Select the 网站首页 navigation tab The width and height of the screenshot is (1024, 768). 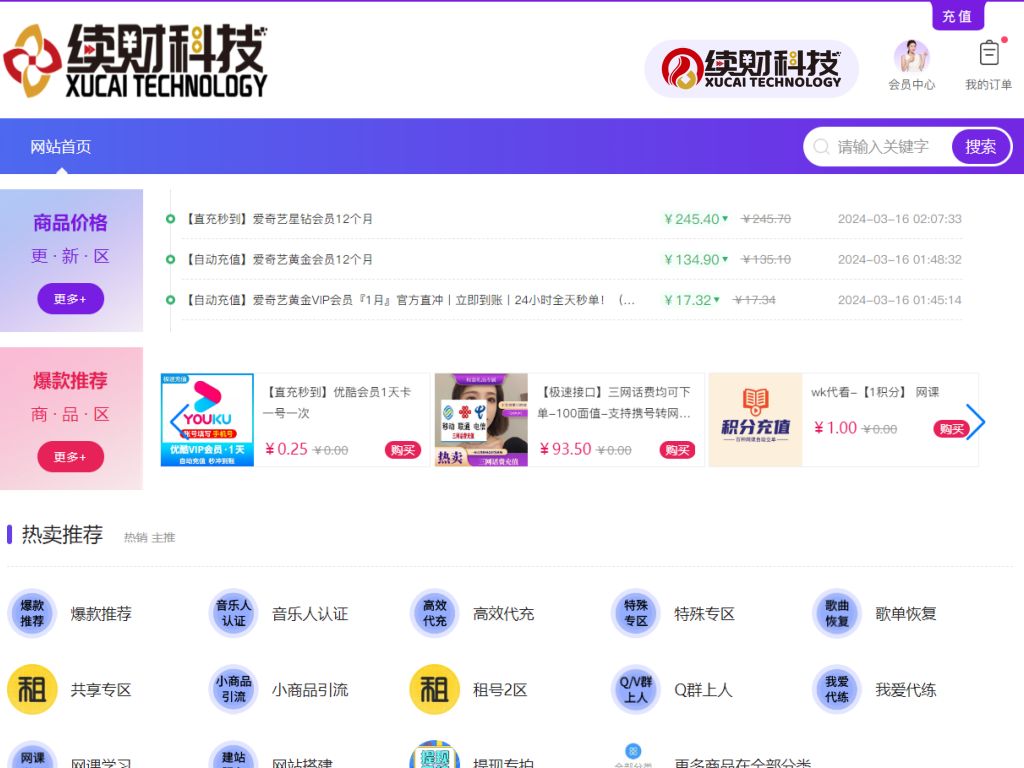click(61, 147)
